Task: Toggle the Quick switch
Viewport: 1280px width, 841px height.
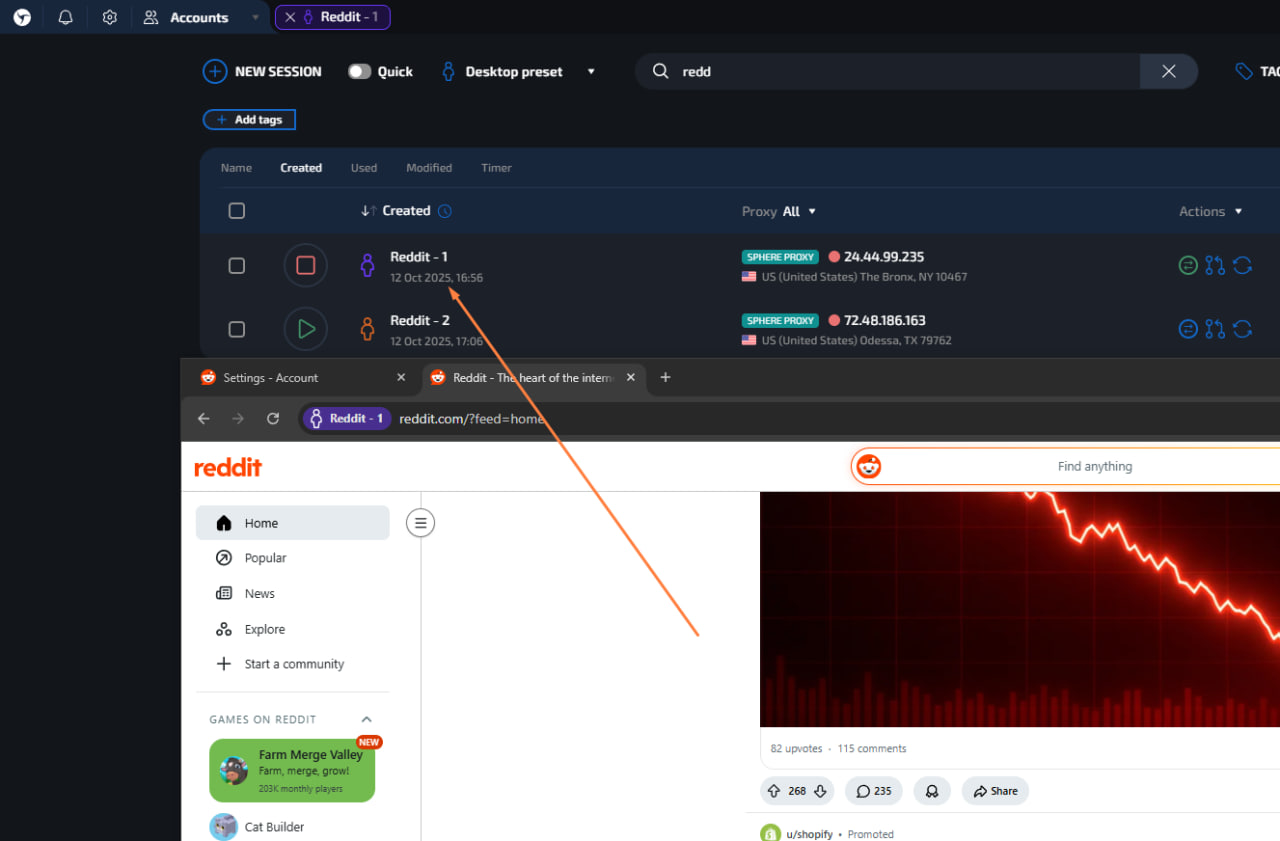Action: (359, 71)
